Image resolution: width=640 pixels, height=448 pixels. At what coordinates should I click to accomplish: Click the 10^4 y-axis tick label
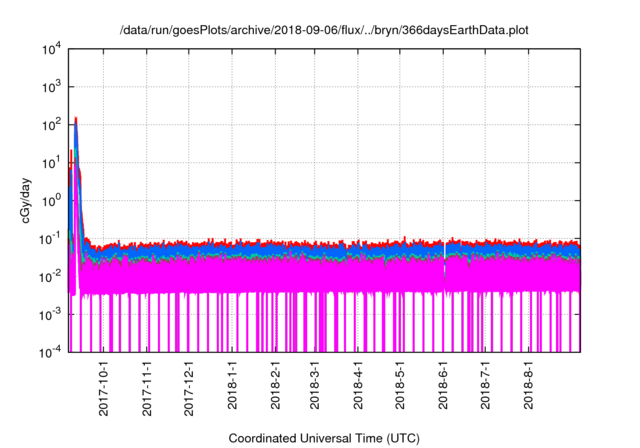click(x=51, y=49)
